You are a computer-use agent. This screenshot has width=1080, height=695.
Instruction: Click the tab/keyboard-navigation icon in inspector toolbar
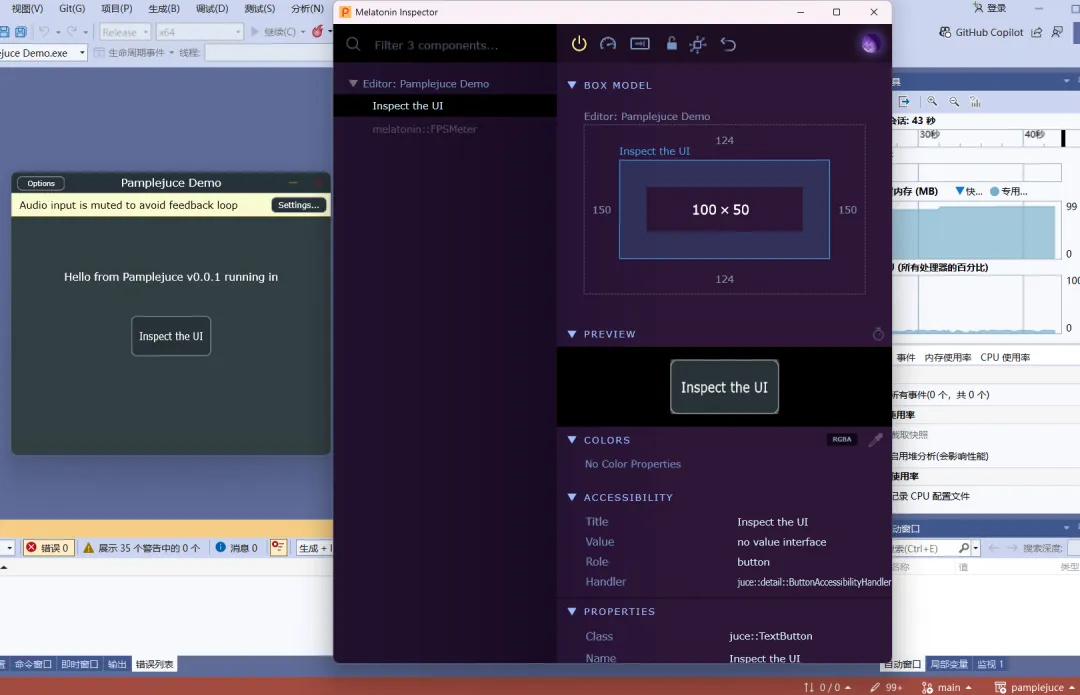click(x=640, y=44)
